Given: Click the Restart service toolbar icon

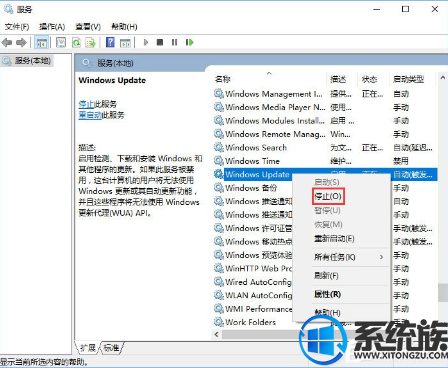Looking at the screenshot, I should (x=189, y=42).
